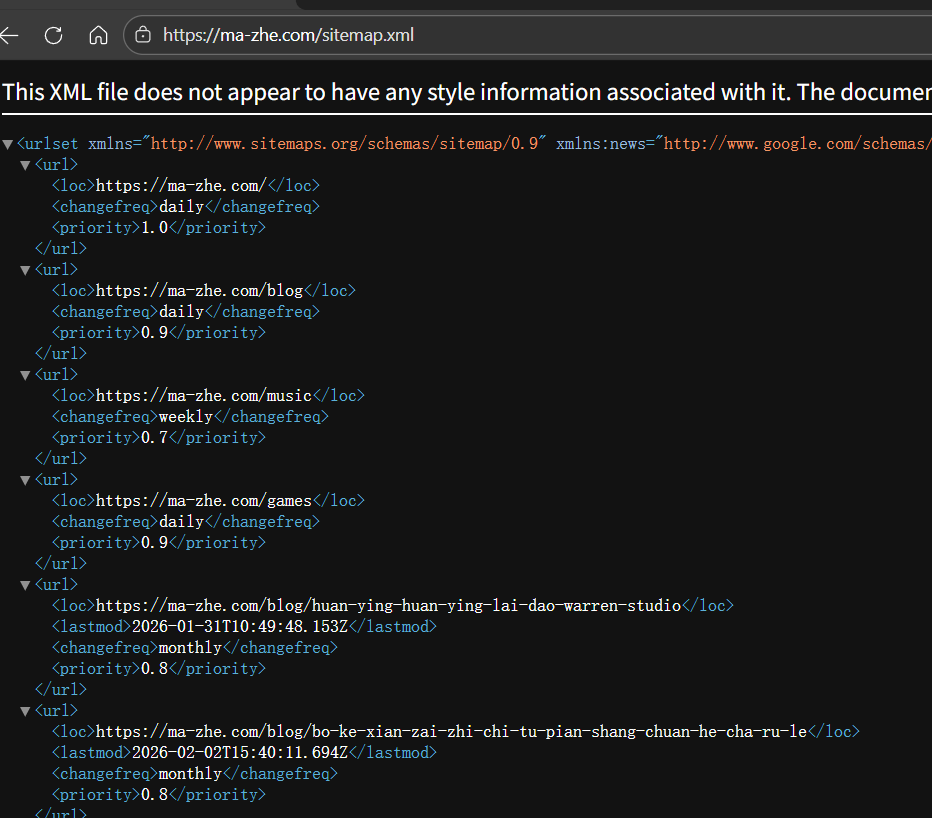This screenshot has width=932, height=818.
Task: Click the 'weekly' changefreq value
Action: [186, 417]
